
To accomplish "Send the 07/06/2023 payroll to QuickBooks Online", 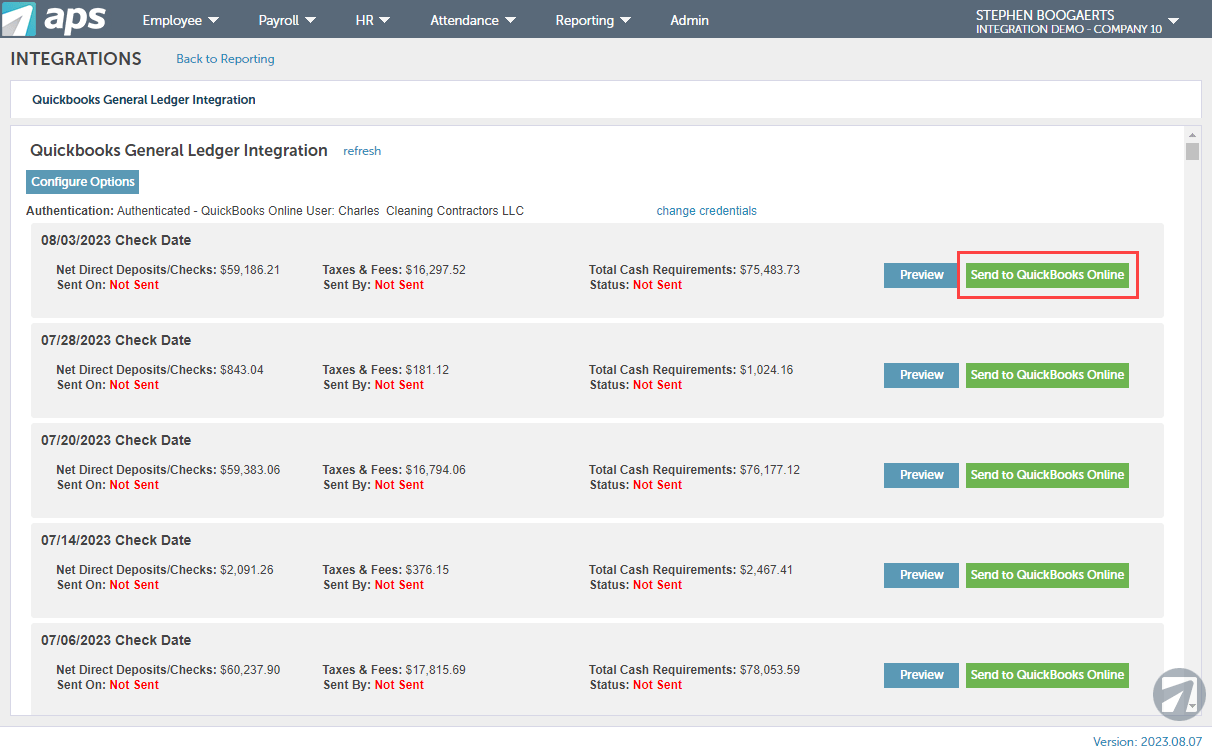I will 1047,675.
